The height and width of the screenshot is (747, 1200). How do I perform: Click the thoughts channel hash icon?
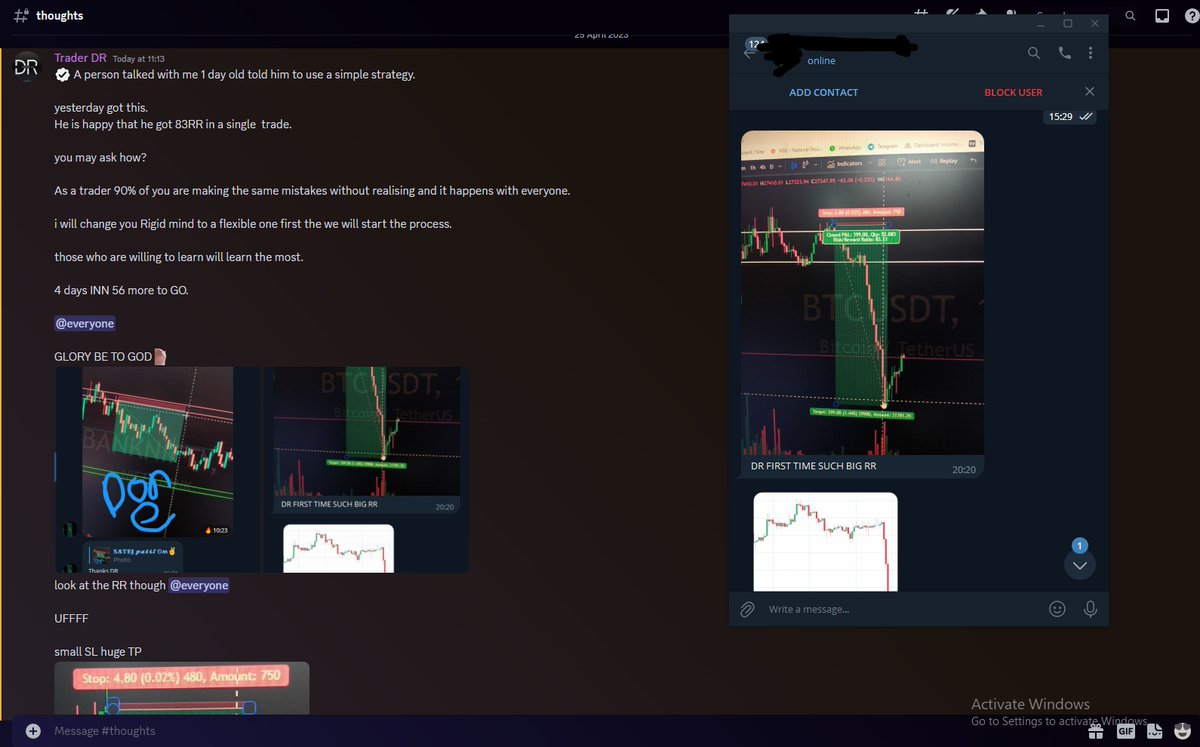pos(20,16)
